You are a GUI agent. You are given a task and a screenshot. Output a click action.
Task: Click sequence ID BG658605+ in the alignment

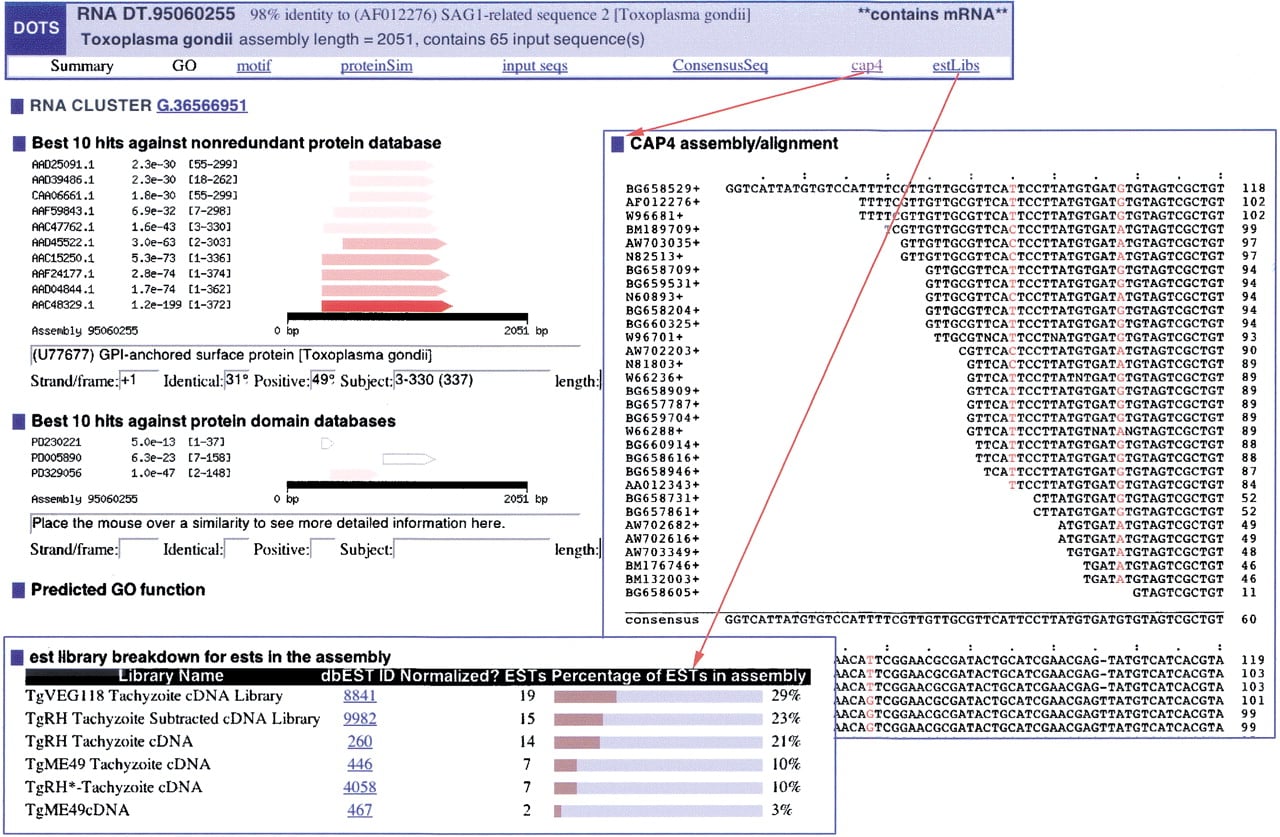663,592
